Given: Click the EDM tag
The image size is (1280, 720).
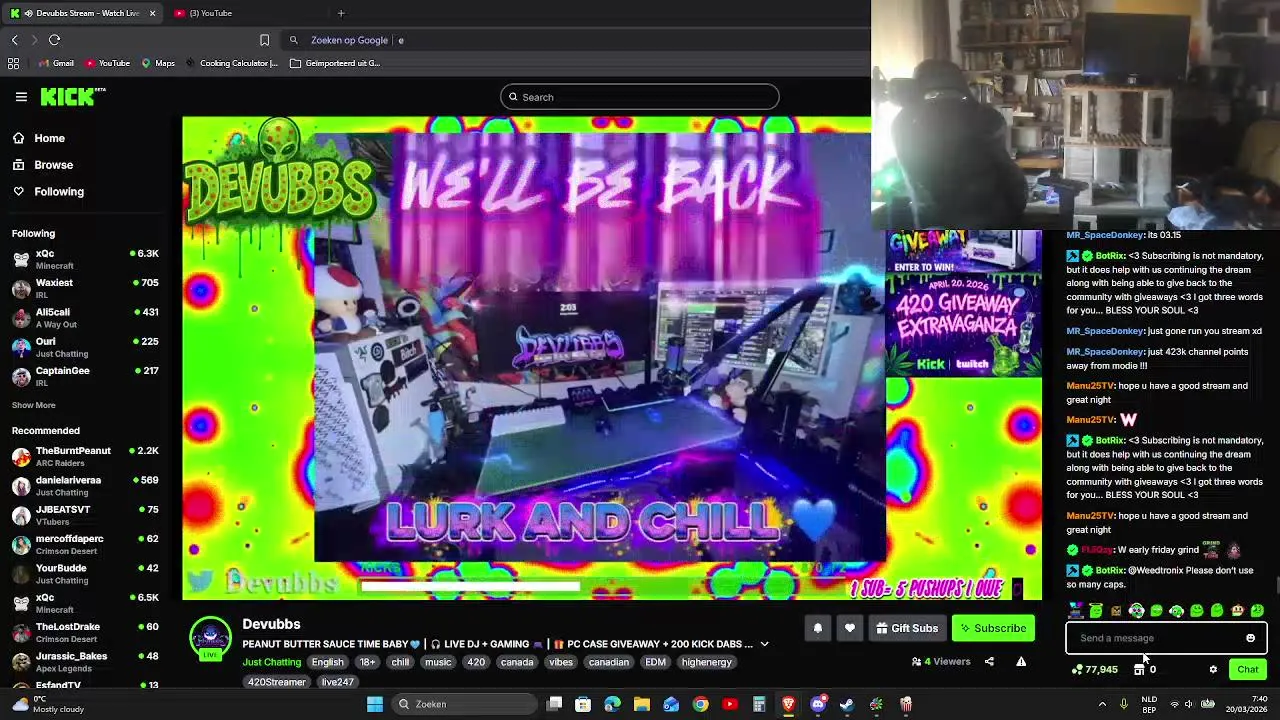Looking at the screenshot, I should (x=655, y=662).
